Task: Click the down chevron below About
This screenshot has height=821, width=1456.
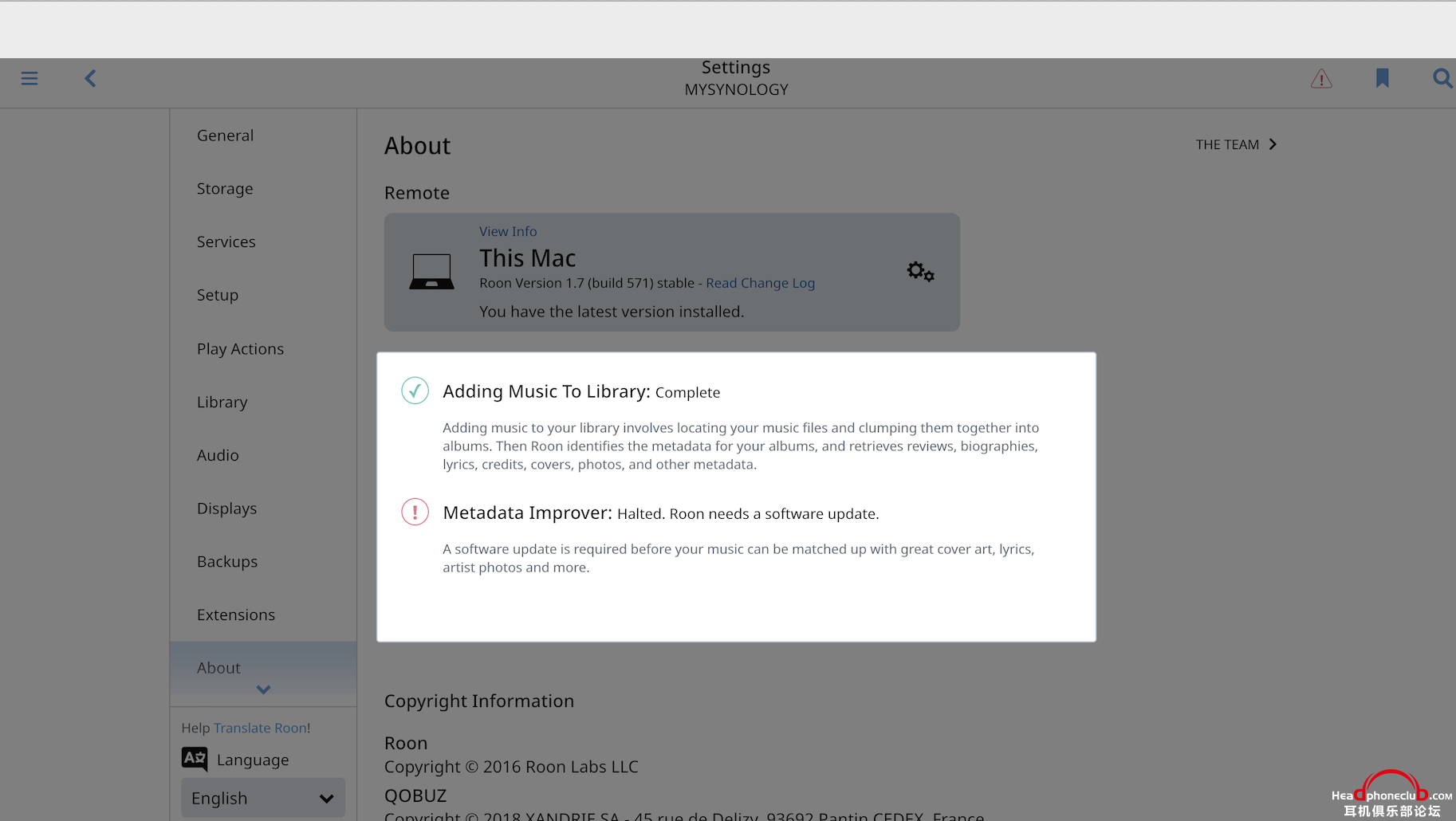Action: coord(263,689)
